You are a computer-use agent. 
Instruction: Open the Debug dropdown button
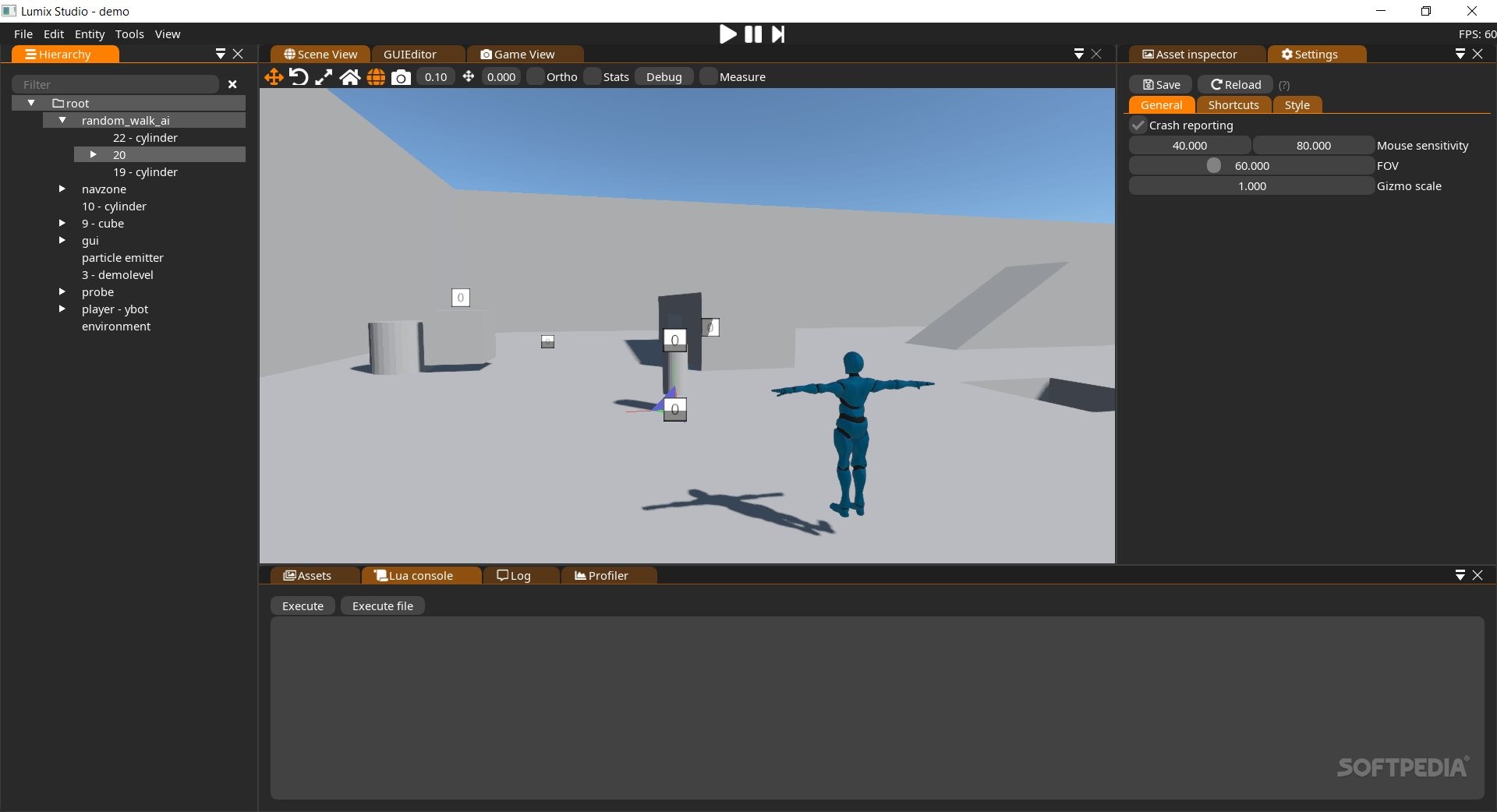tap(664, 77)
